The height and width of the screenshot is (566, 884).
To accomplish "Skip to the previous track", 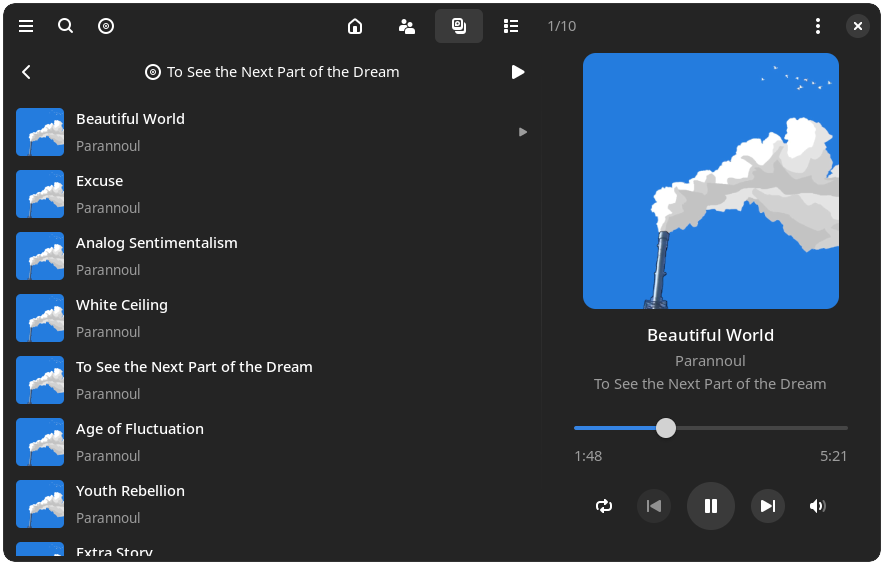I will point(654,506).
